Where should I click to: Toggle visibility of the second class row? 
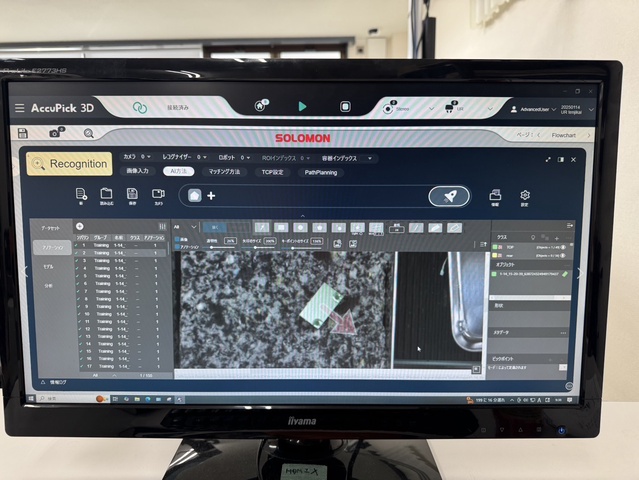(564, 255)
